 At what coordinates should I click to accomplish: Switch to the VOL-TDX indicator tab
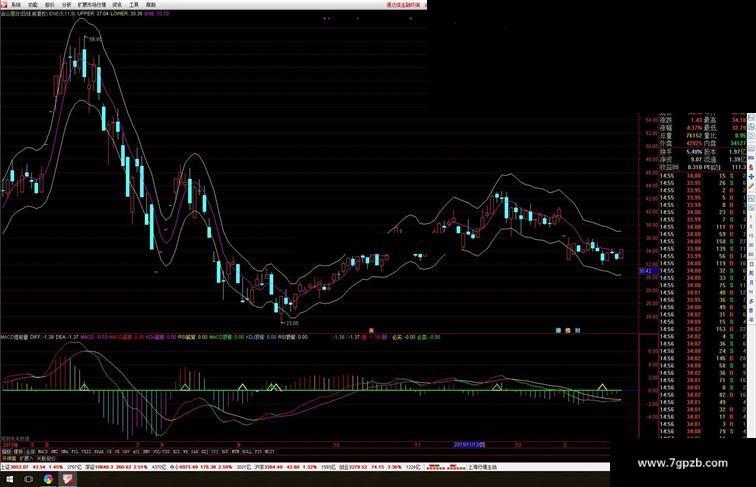coord(162,452)
